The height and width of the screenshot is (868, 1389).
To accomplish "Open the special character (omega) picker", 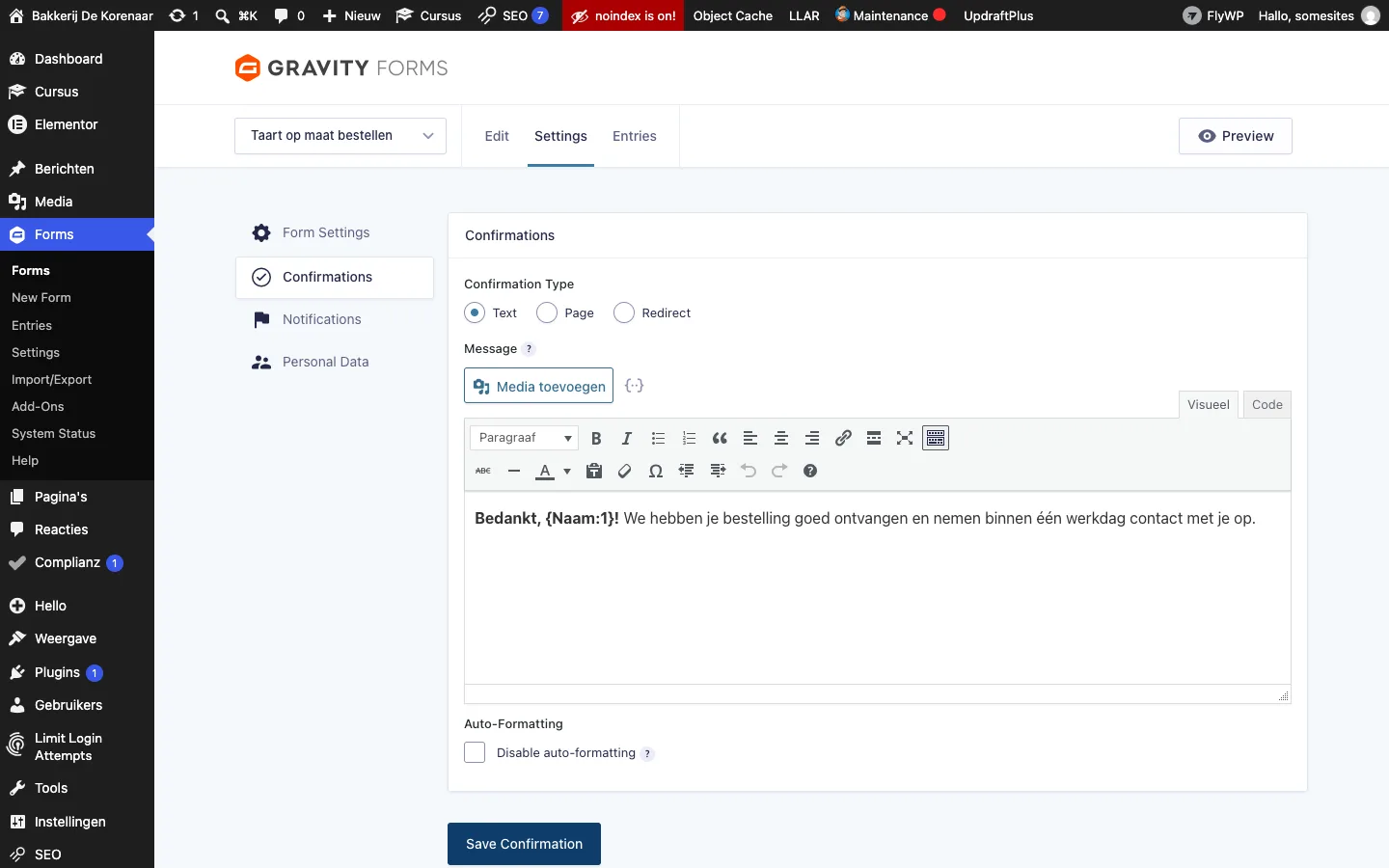I will coord(656,471).
